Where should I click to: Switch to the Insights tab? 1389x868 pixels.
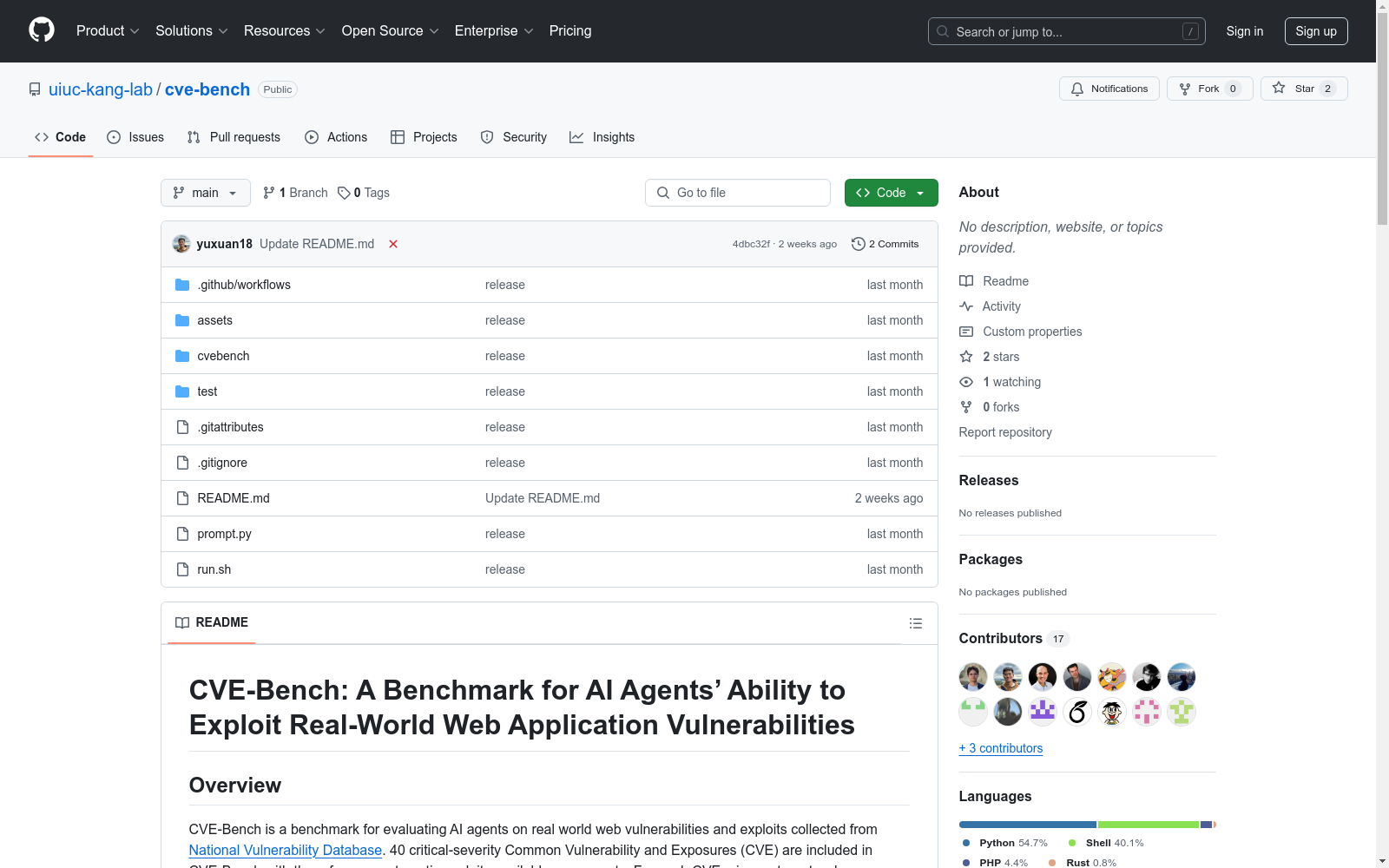pos(602,137)
